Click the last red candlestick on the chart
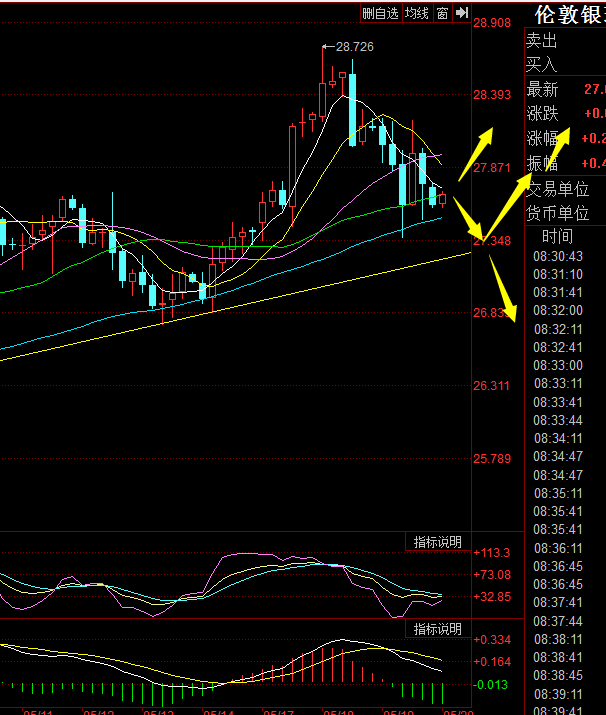Viewport: 606px width, 715px height. click(x=442, y=199)
